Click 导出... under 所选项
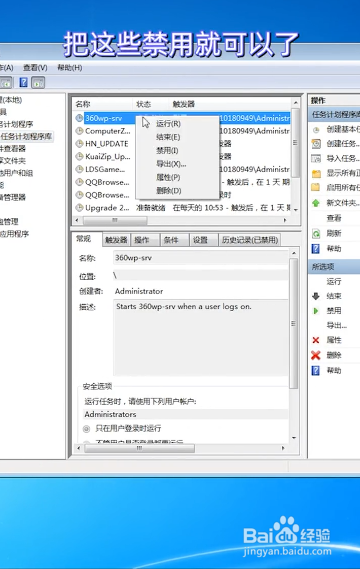The height and width of the screenshot is (569, 360). pos(336,326)
